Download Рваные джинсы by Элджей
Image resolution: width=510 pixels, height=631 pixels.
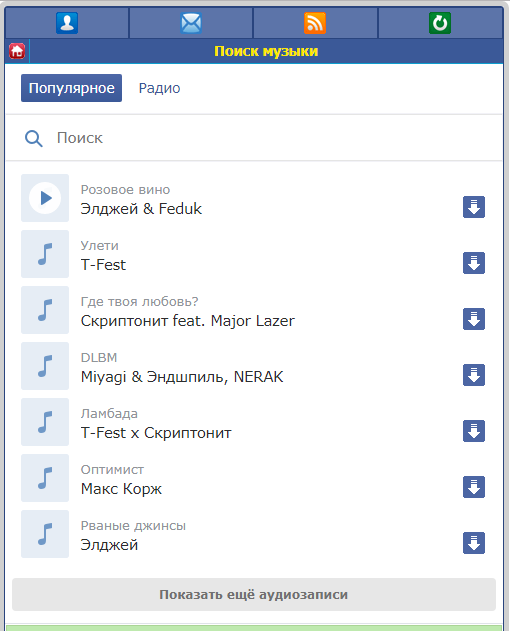[474, 543]
